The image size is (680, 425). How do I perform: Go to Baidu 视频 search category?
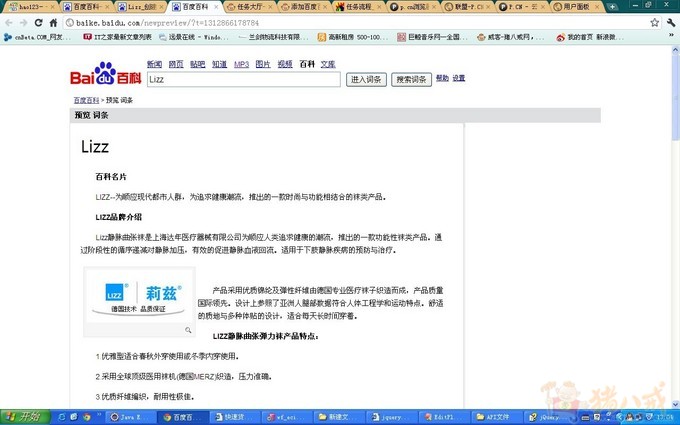tap(285, 64)
